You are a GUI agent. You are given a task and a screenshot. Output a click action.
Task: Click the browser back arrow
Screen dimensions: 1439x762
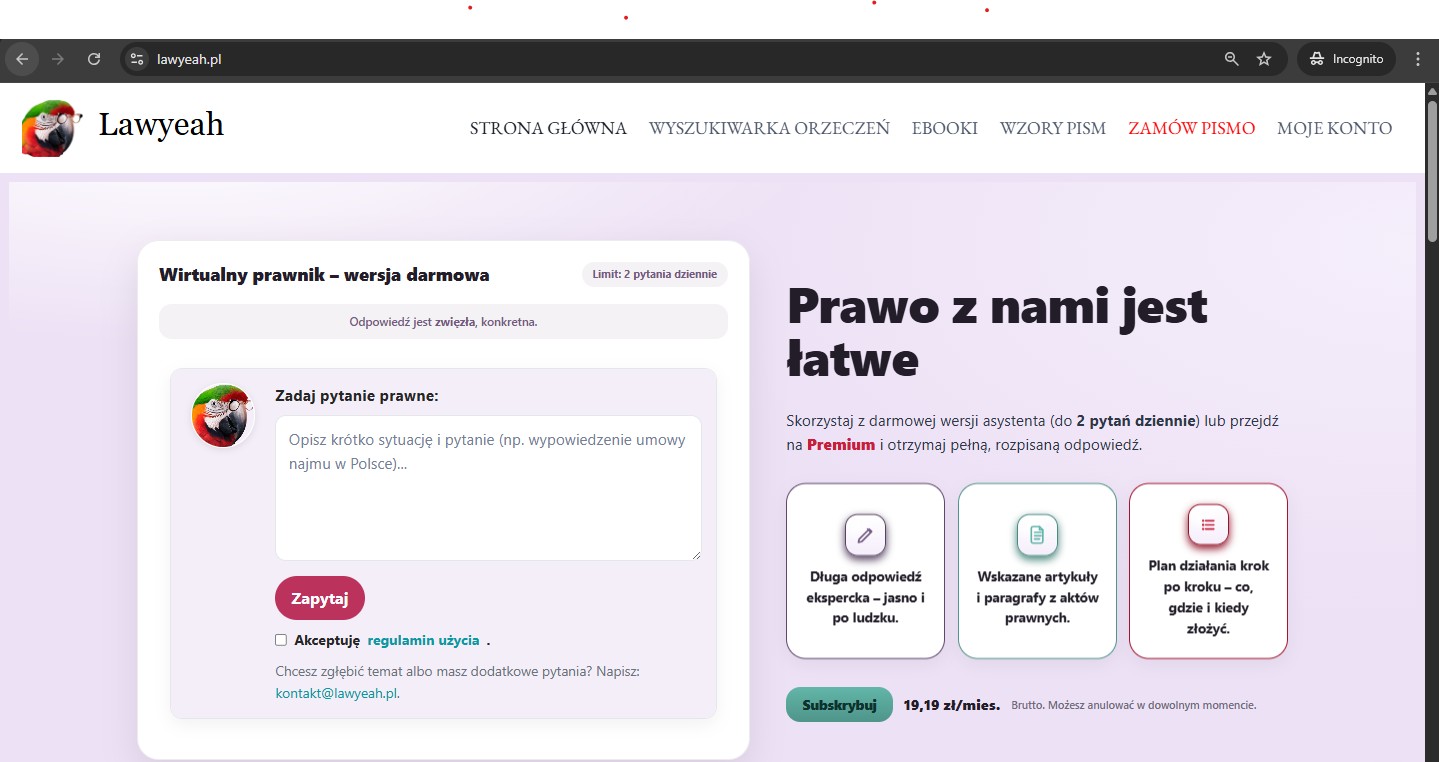(22, 59)
